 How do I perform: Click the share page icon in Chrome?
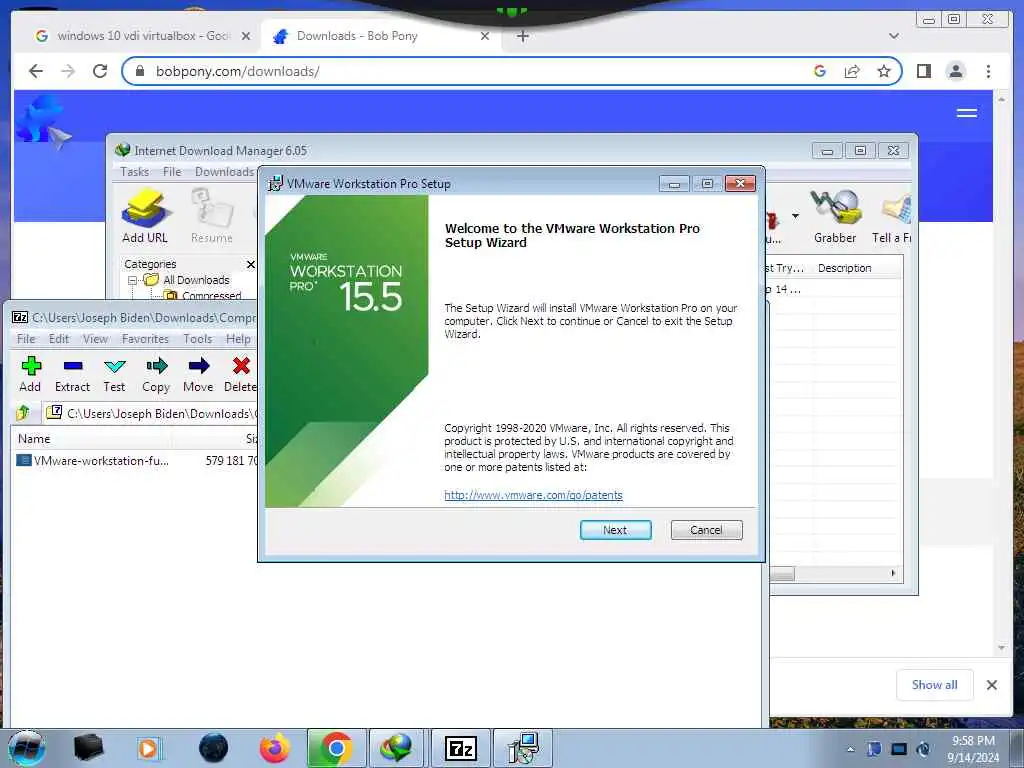[x=852, y=71]
